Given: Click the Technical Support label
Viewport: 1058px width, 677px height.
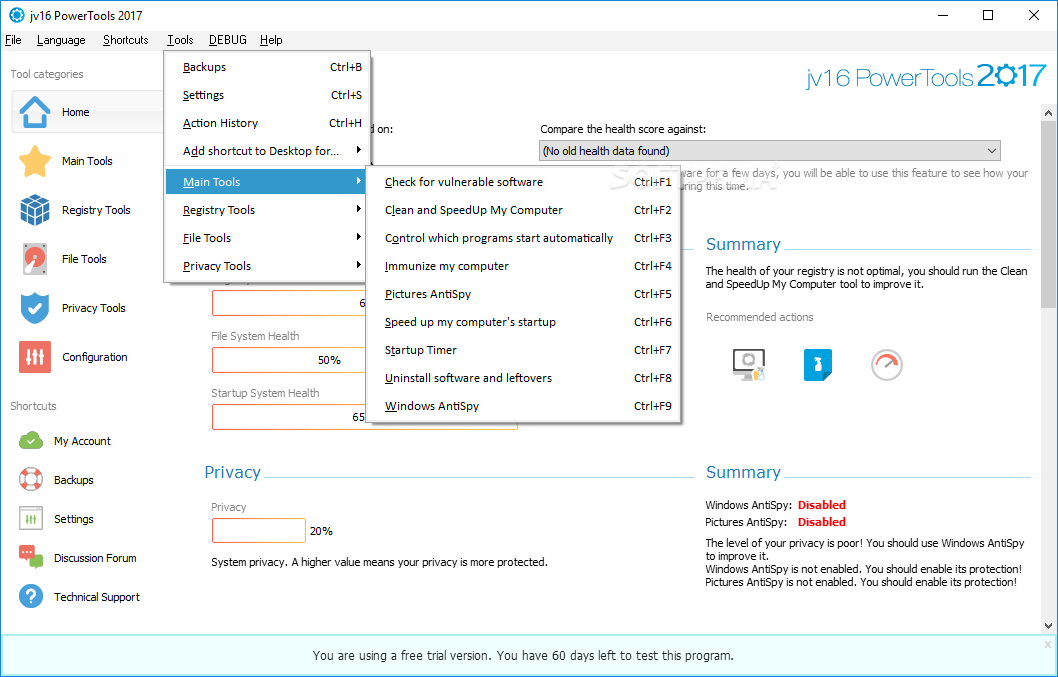Looking at the screenshot, I should pyautogui.click(x=96, y=597).
